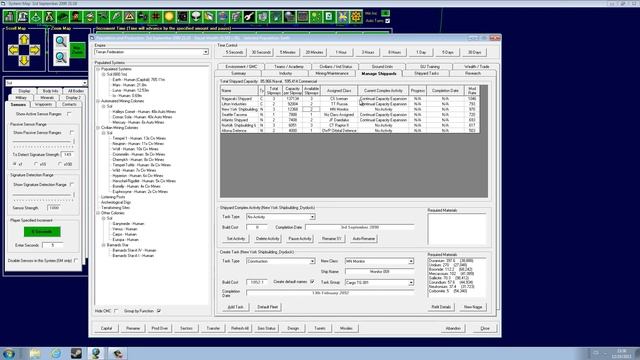Toggle the Auto Turns checkbox
Screen dimensions: 640x360
tap(387, 21)
